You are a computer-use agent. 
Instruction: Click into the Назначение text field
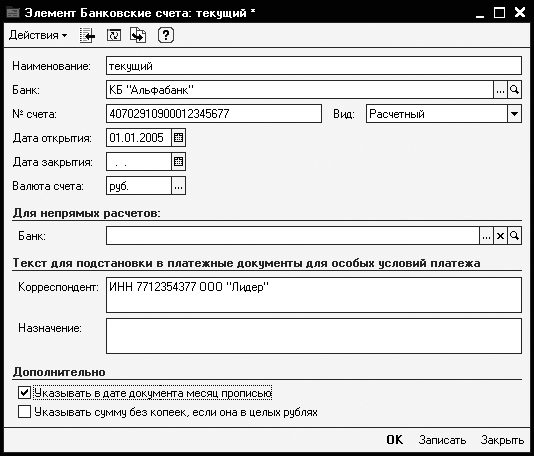314,336
